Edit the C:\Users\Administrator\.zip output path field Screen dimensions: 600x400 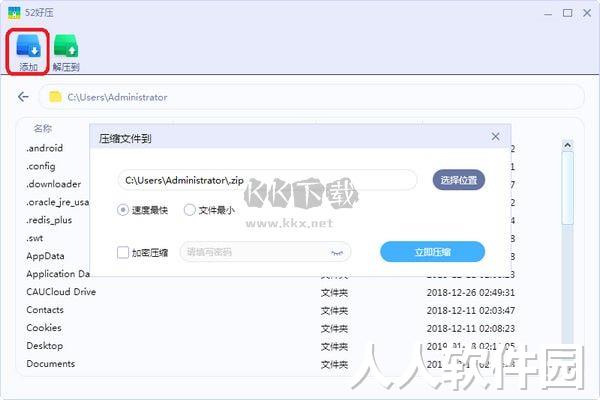tap(267, 180)
